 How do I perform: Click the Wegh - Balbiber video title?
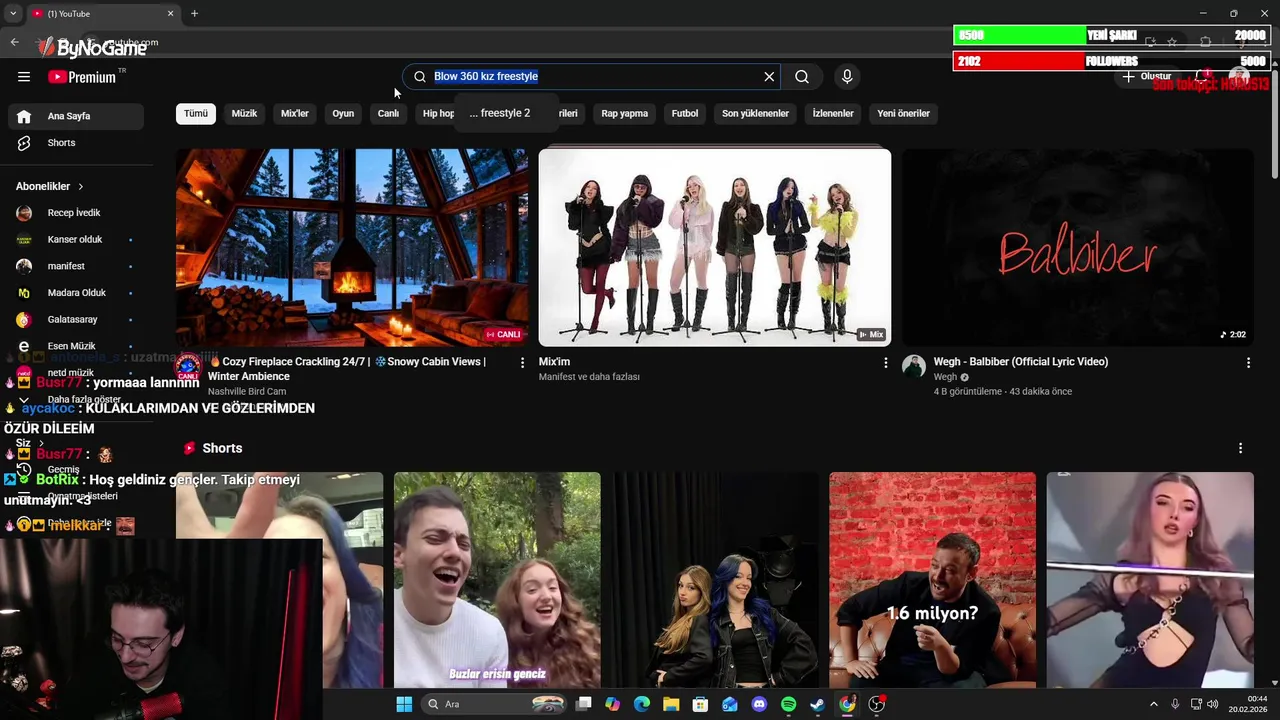[x=1020, y=362]
